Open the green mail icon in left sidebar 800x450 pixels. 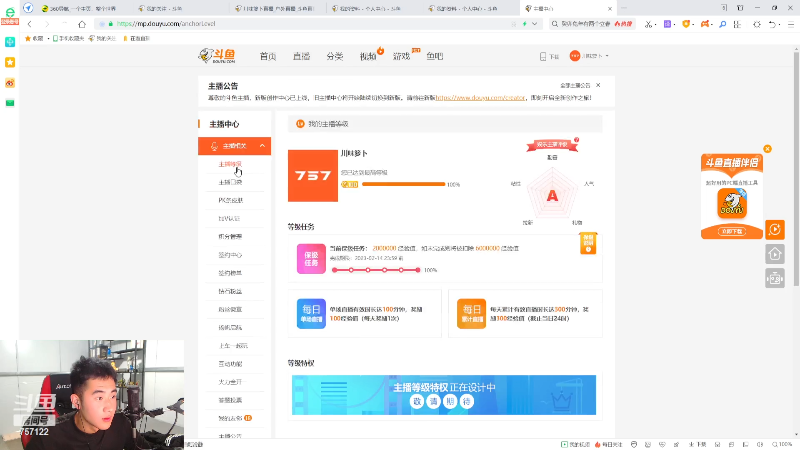[10, 103]
